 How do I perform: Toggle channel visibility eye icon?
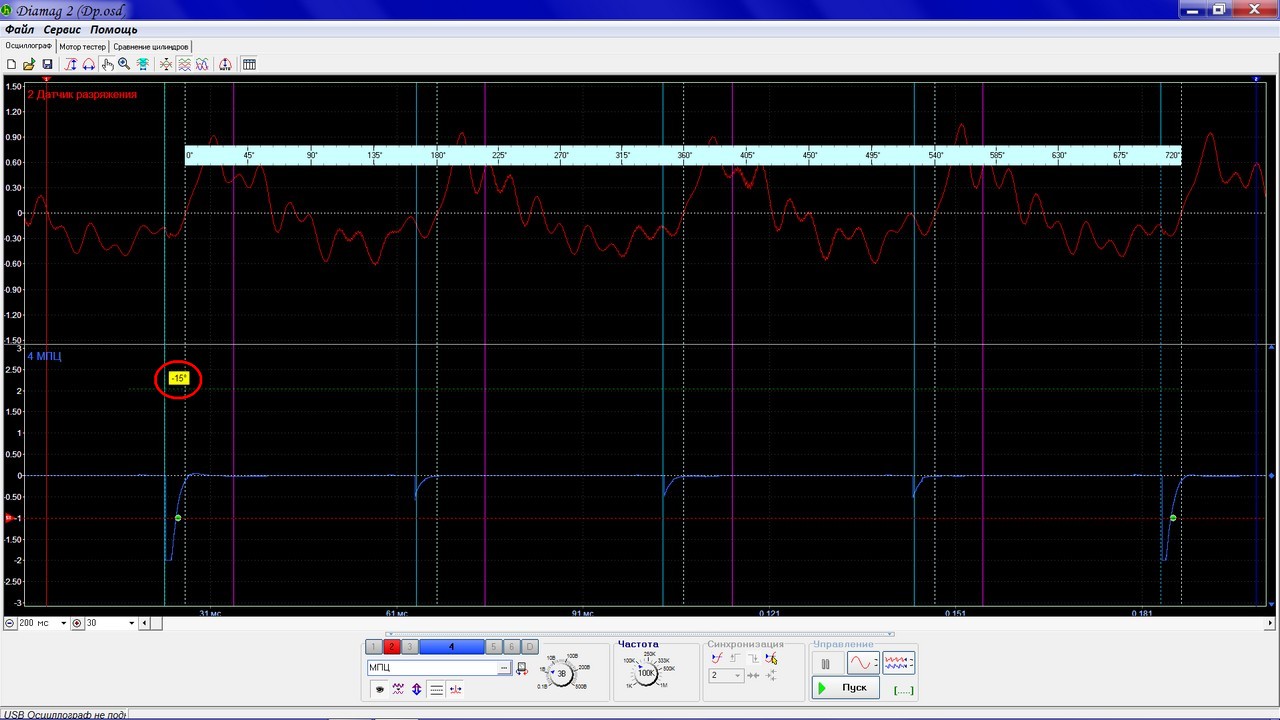click(x=380, y=689)
